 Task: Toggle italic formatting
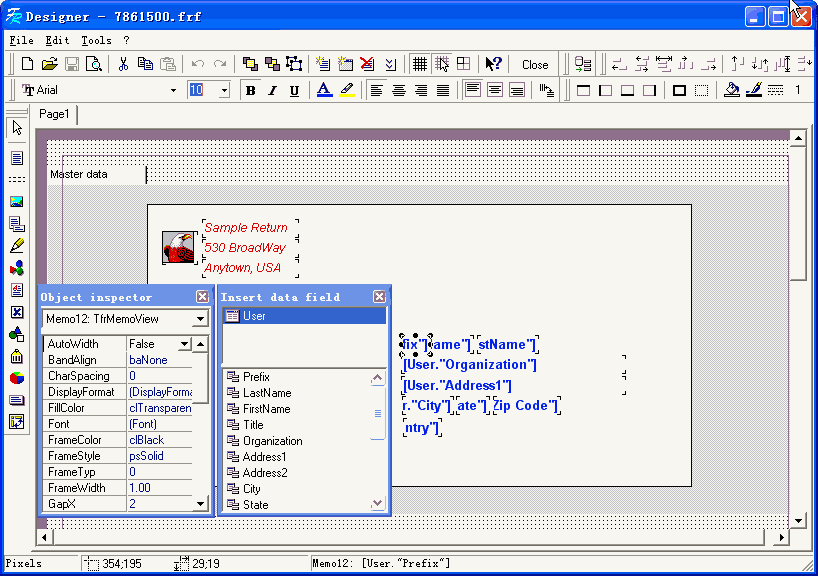[272, 90]
